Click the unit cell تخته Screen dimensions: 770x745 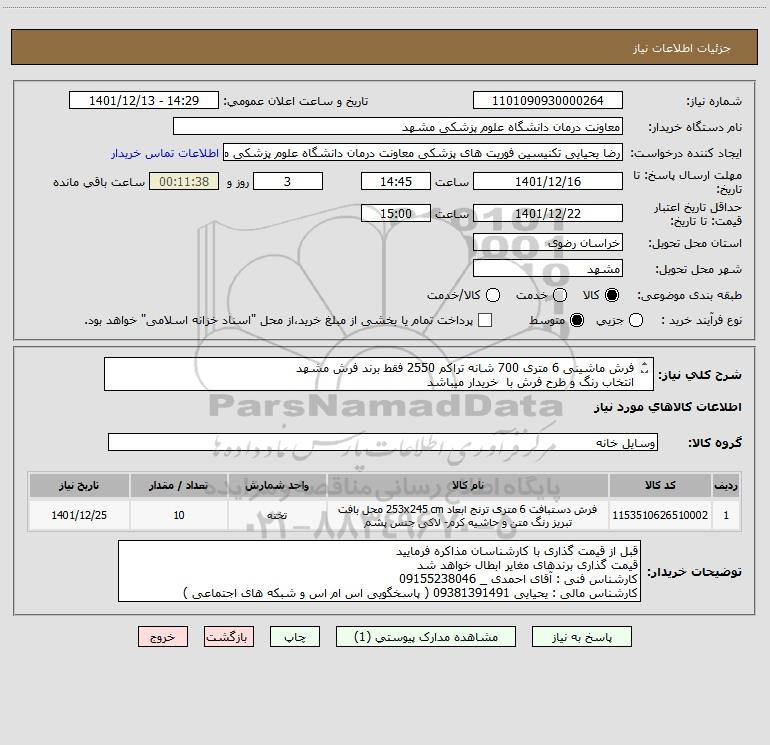tap(277, 515)
